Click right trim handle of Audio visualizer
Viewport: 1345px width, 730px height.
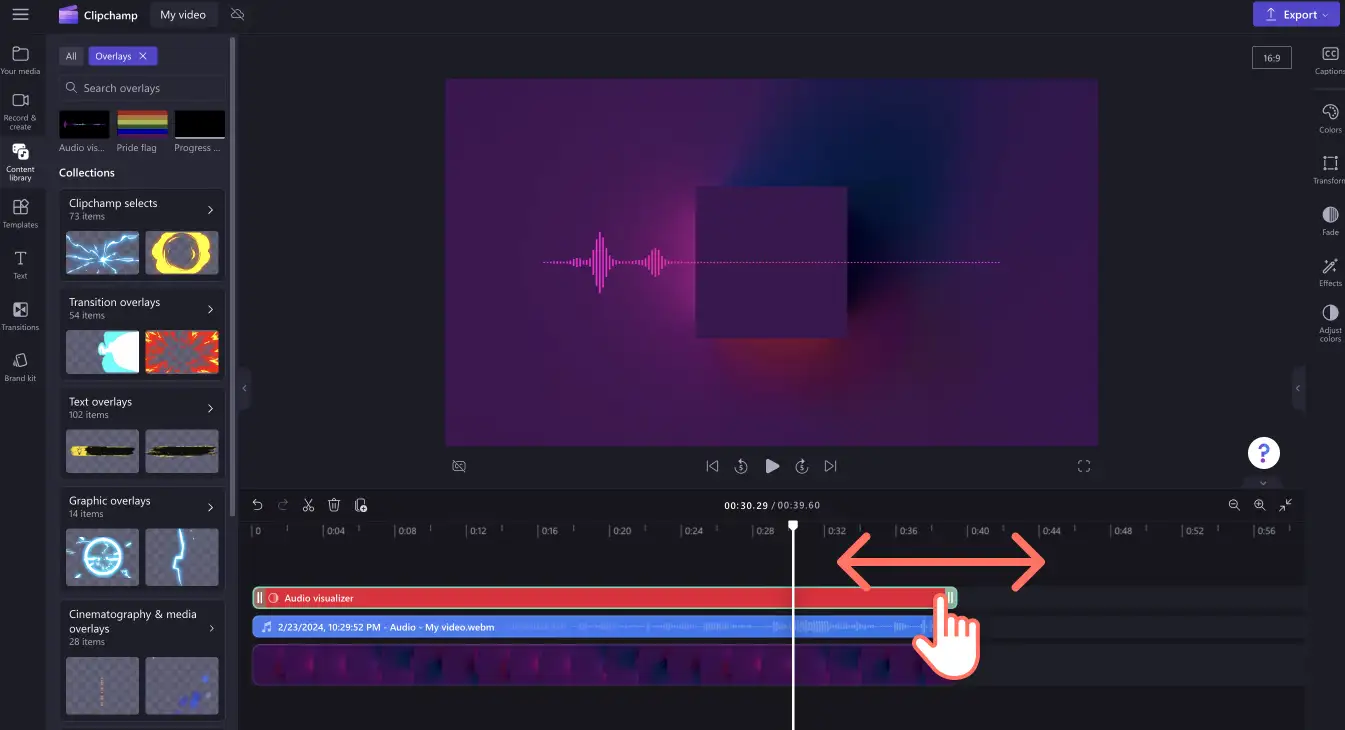951,598
